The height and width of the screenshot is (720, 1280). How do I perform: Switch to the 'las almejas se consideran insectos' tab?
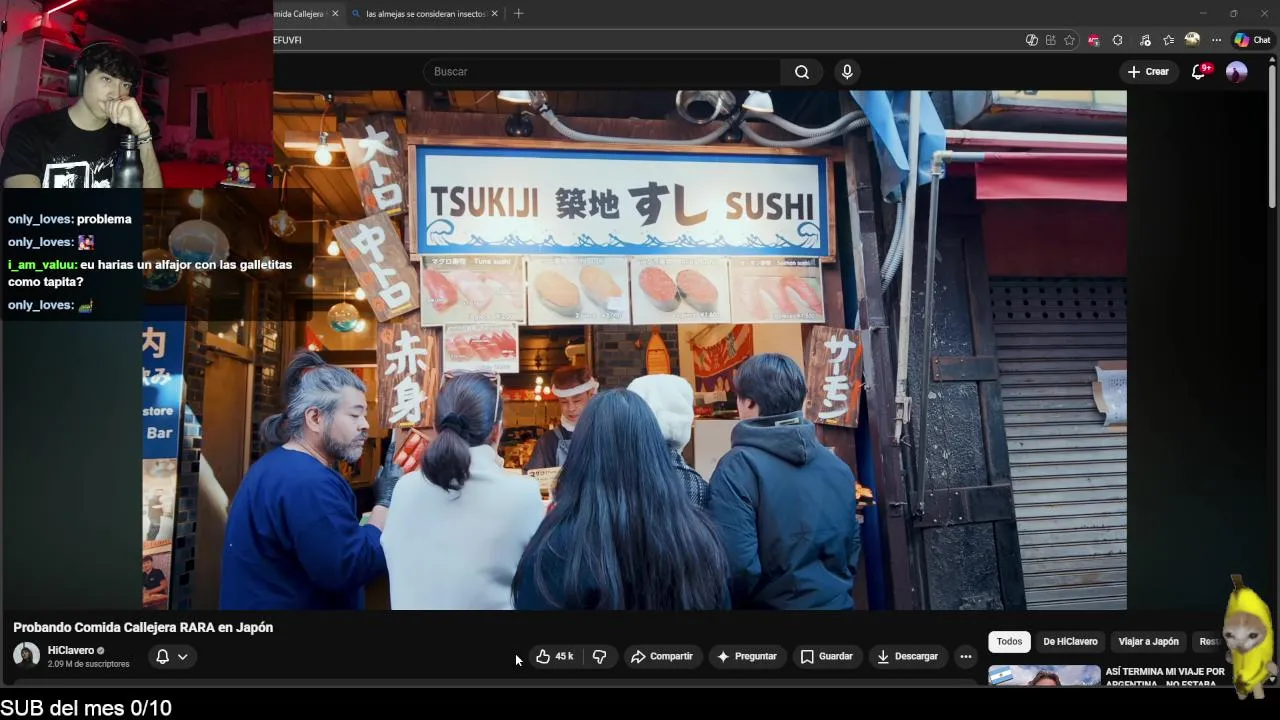coord(425,14)
